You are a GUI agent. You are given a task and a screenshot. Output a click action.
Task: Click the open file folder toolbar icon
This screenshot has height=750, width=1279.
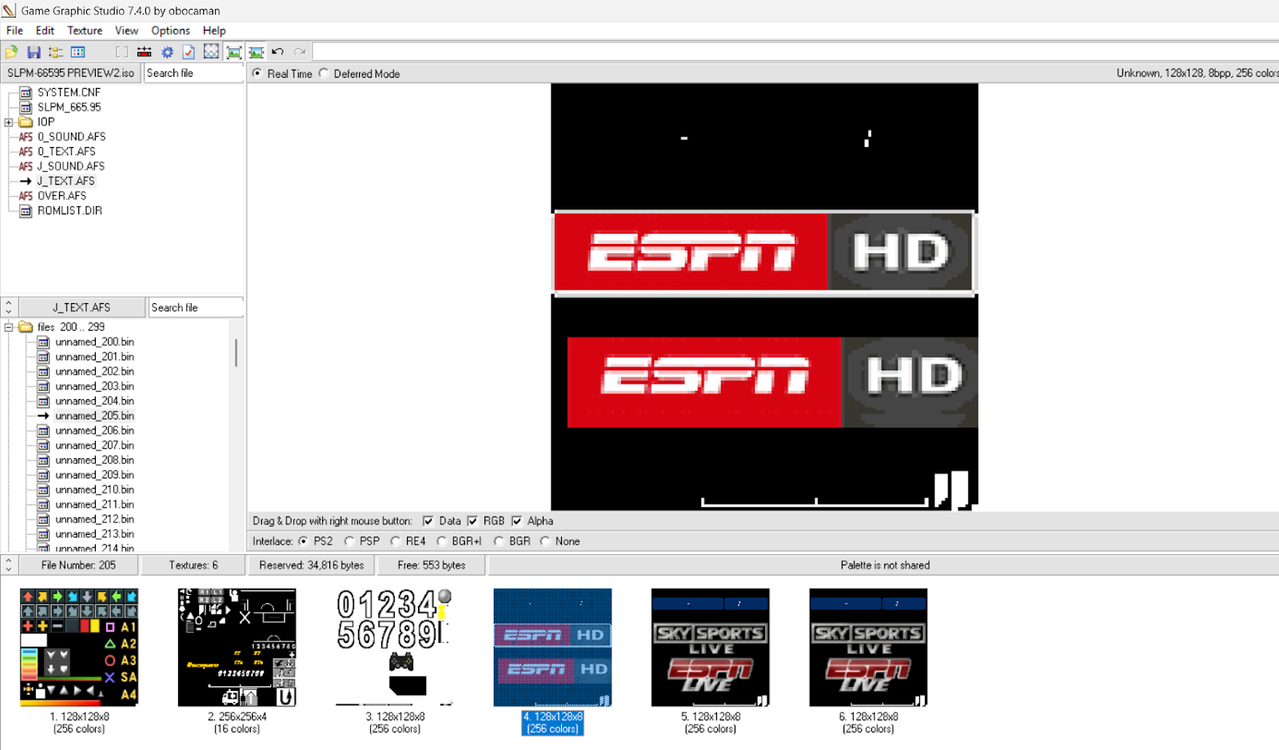point(11,52)
